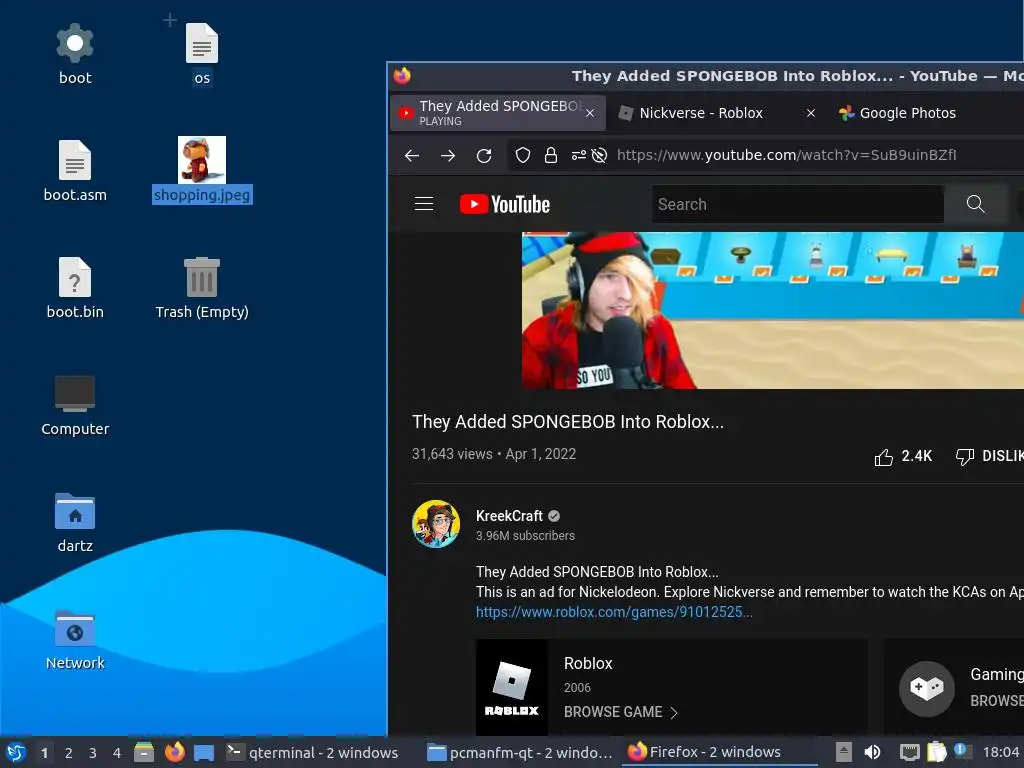Open the Firefox - 2 windows taskbar group
The width and height of the screenshot is (1024, 768).
pos(718,753)
